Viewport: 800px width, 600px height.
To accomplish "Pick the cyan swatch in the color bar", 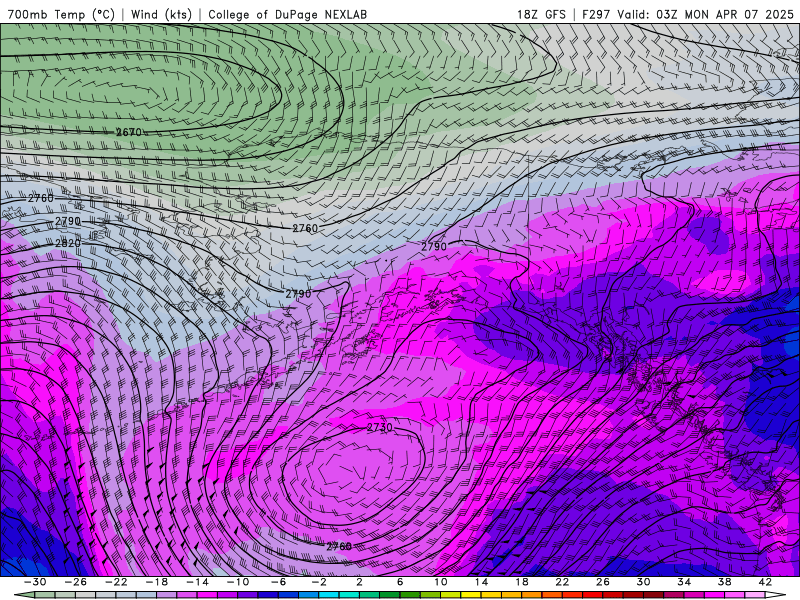I will tap(329, 595).
